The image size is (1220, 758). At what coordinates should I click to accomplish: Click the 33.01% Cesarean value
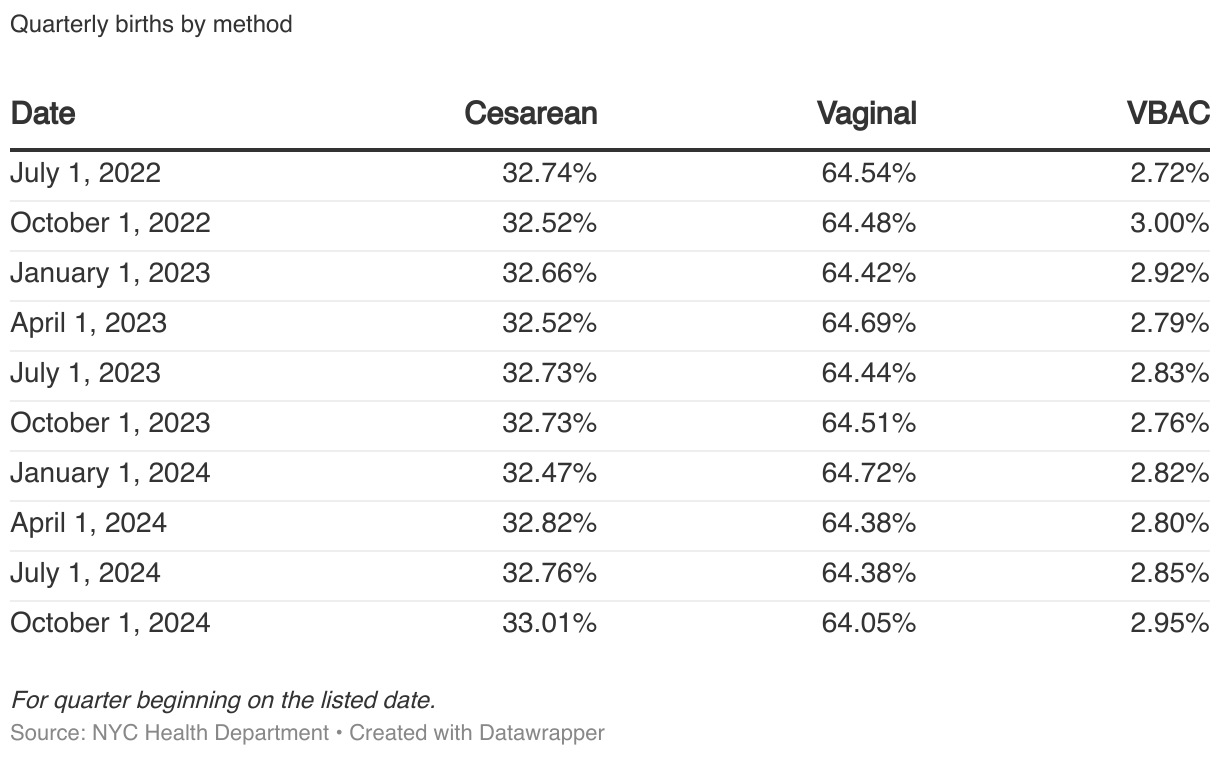[549, 623]
